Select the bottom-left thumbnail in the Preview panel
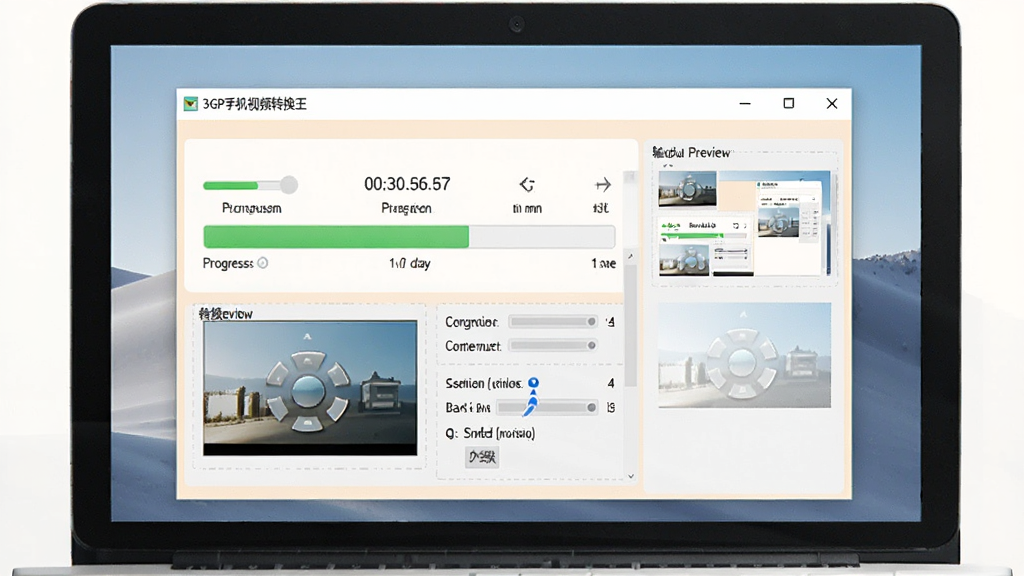 pos(684,259)
